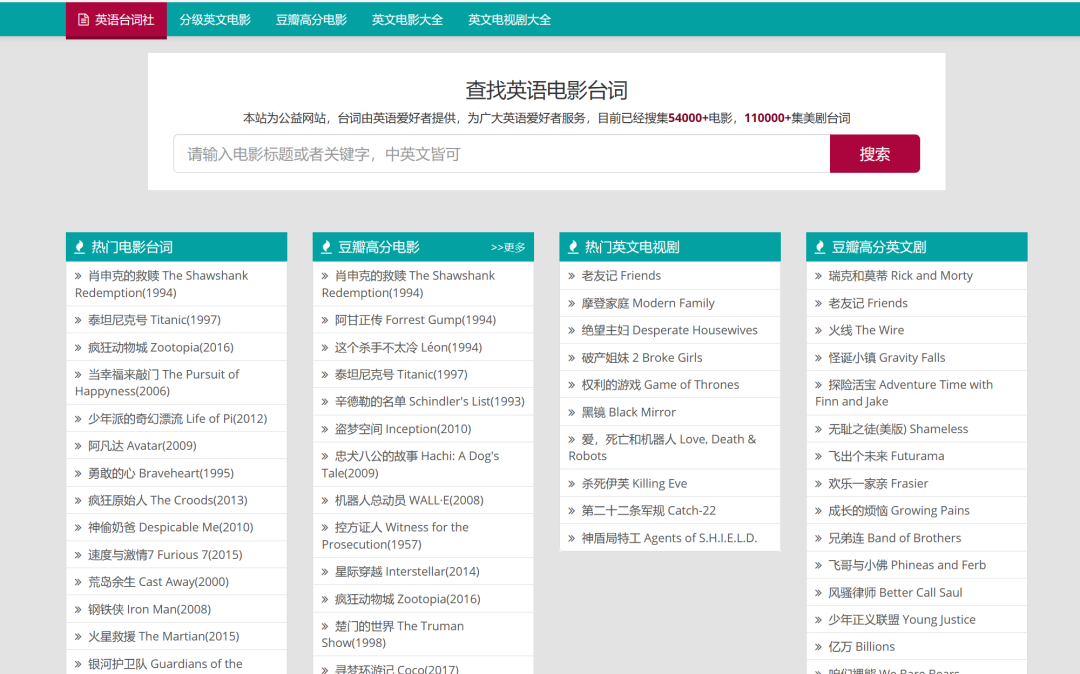Click the flame icon beside 豆瓣高分电影
Image resolution: width=1080 pixels, height=674 pixels.
(326, 247)
